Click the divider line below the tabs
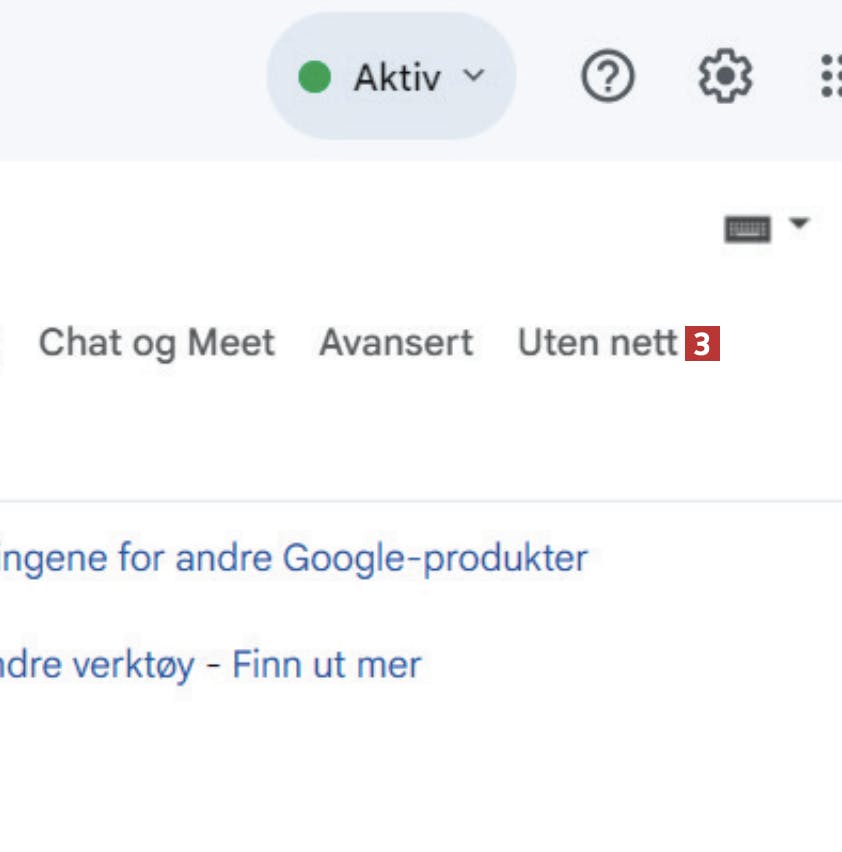 point(420,501)
